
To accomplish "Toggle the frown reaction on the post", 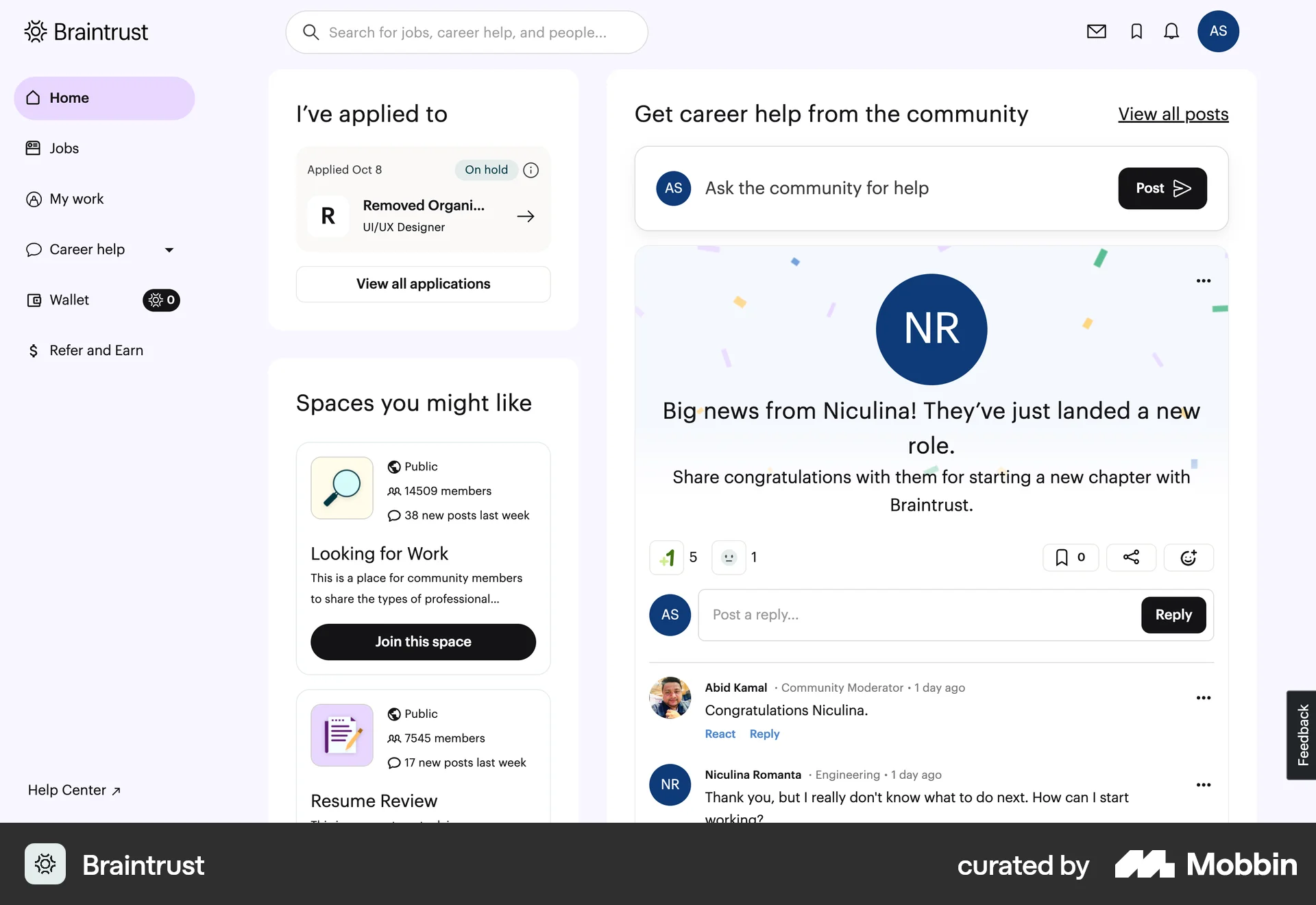I will coord(729,557).
